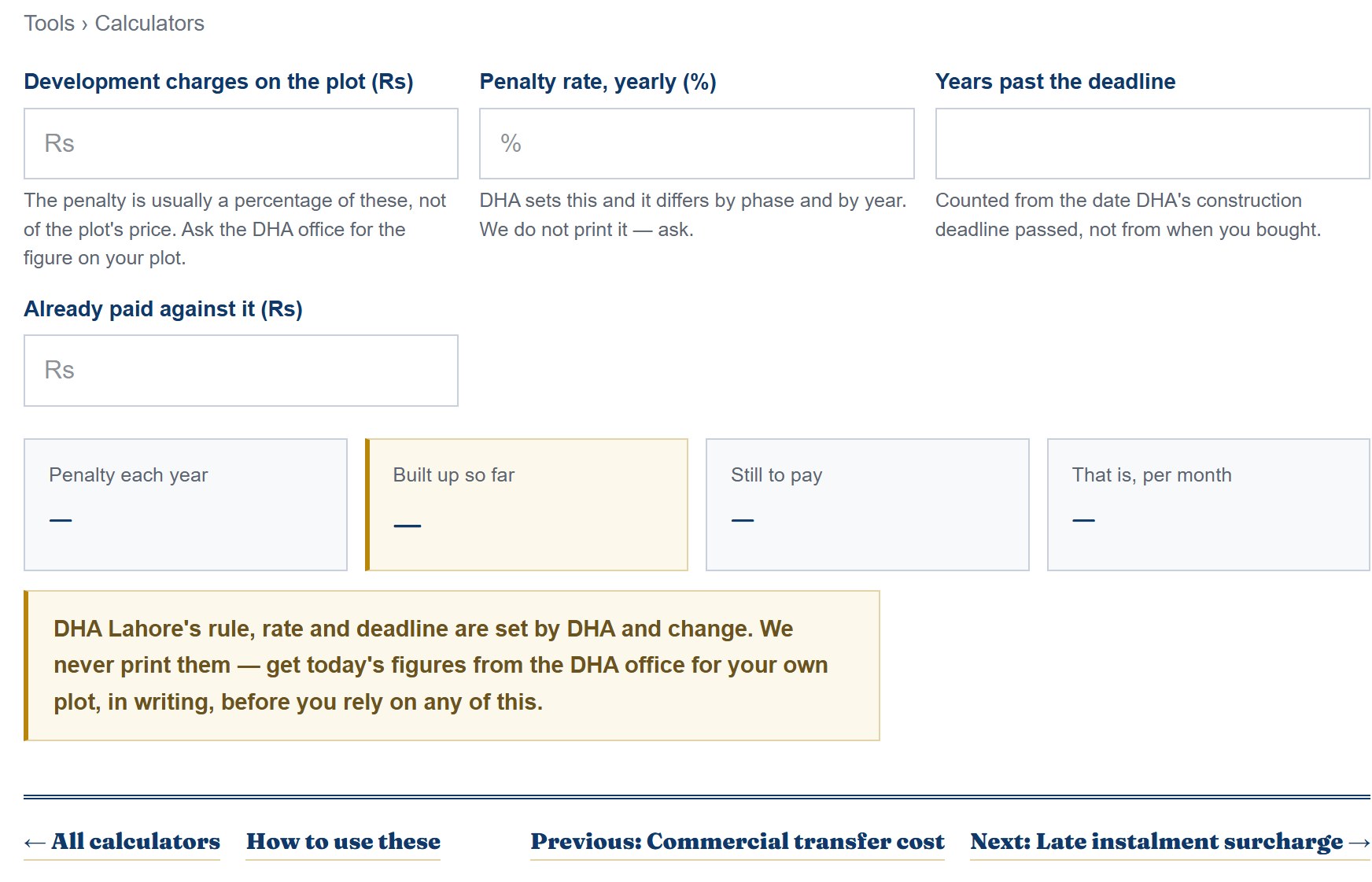Open the How to use these link
The image size is (1372, 882).
(343, 842)
